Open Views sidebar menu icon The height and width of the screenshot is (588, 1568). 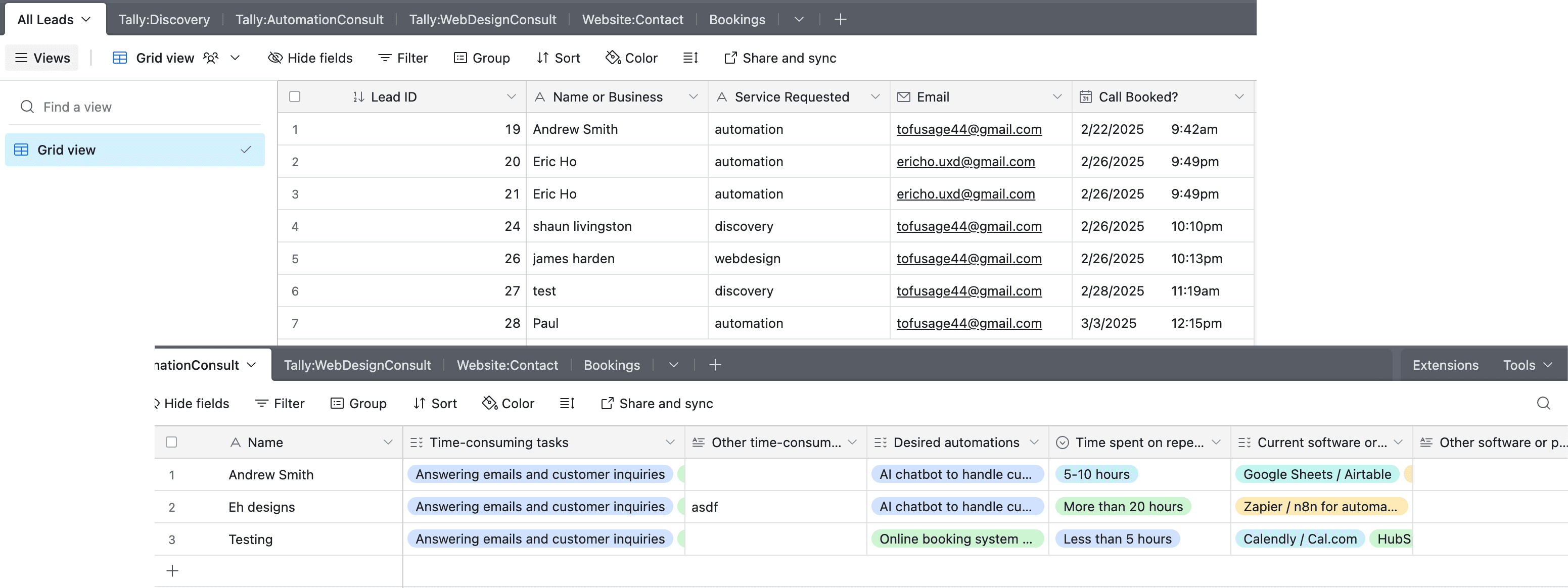(x=21, y=58)
